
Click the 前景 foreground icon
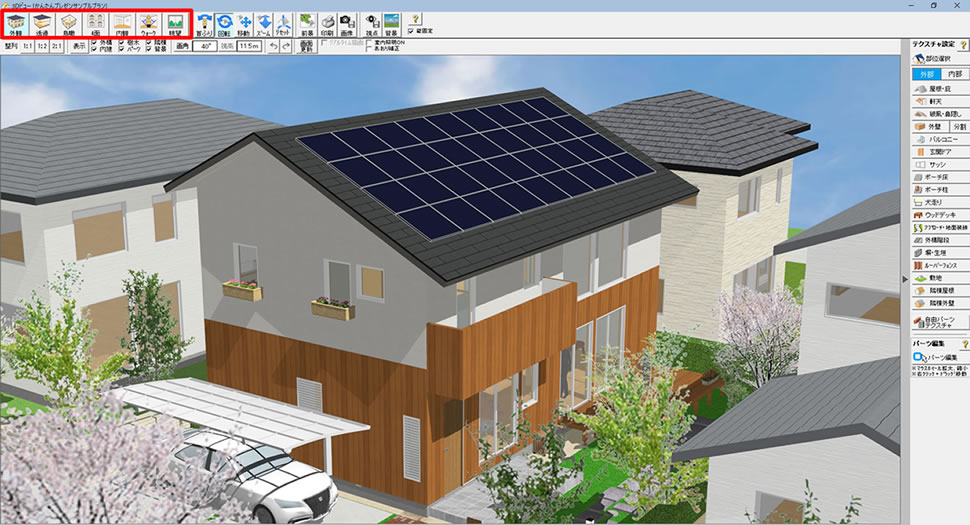307,25
